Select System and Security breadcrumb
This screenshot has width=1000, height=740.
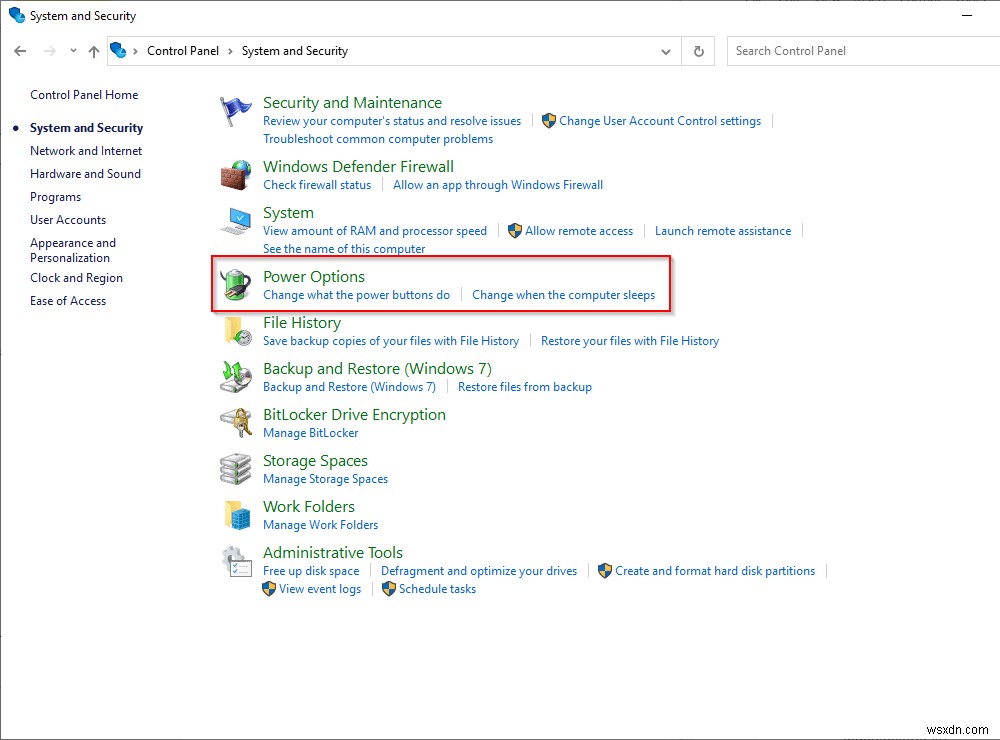pyautogui.click(x=295, y=51)
